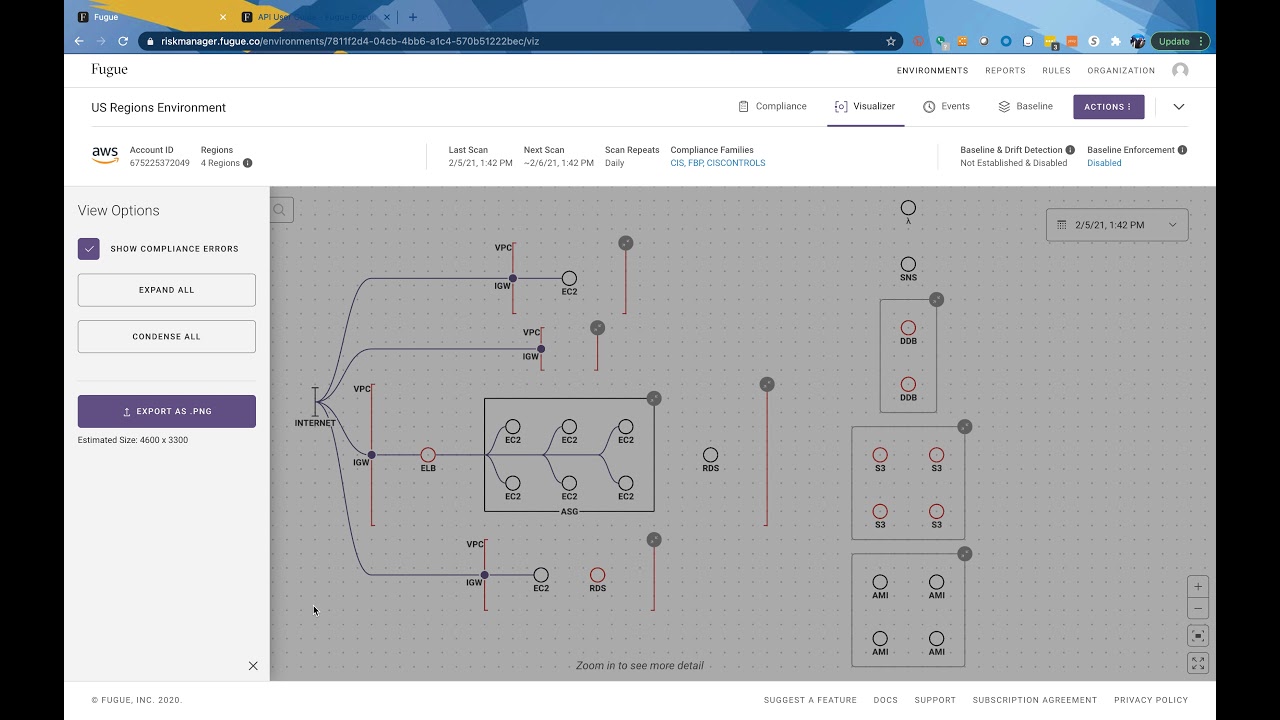Click the EXPAND ALL button

point(167,290)
